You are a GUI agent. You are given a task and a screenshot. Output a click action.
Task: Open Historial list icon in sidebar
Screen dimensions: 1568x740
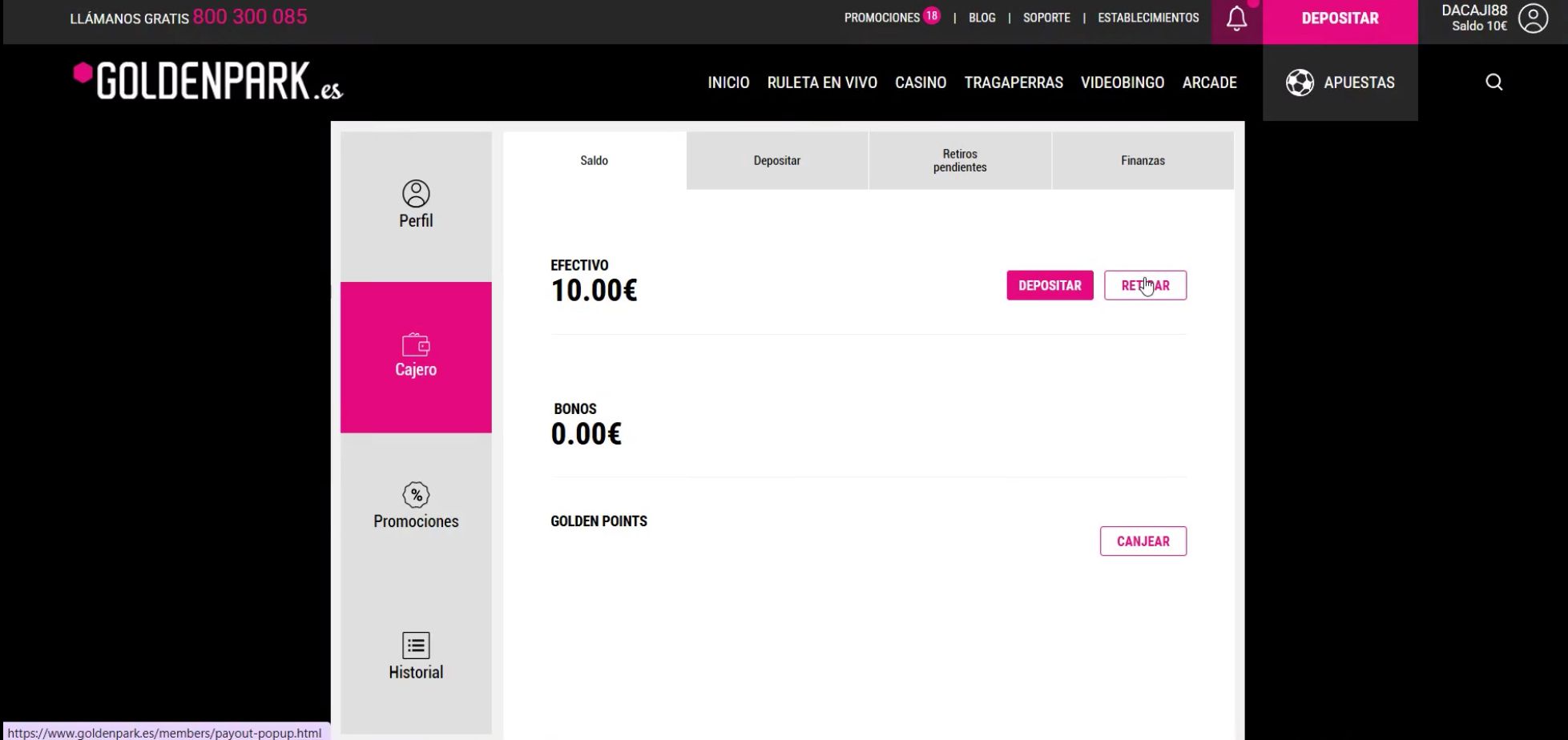416,645
